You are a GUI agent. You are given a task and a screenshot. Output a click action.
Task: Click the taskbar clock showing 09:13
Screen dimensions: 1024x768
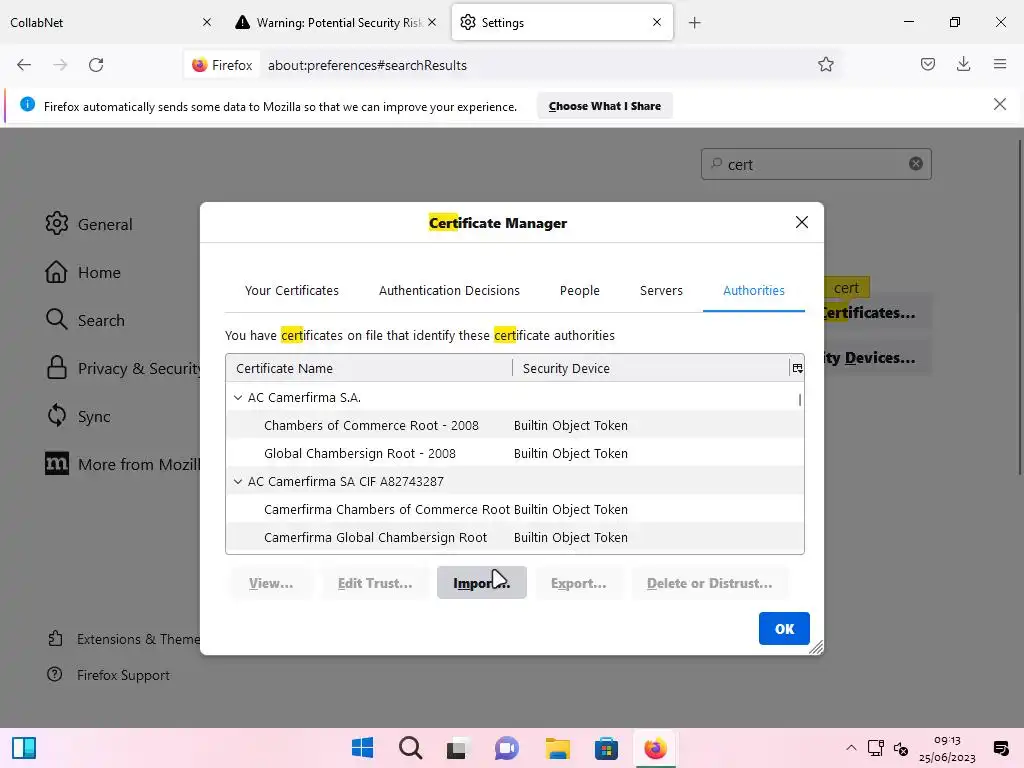pos(947,748)
